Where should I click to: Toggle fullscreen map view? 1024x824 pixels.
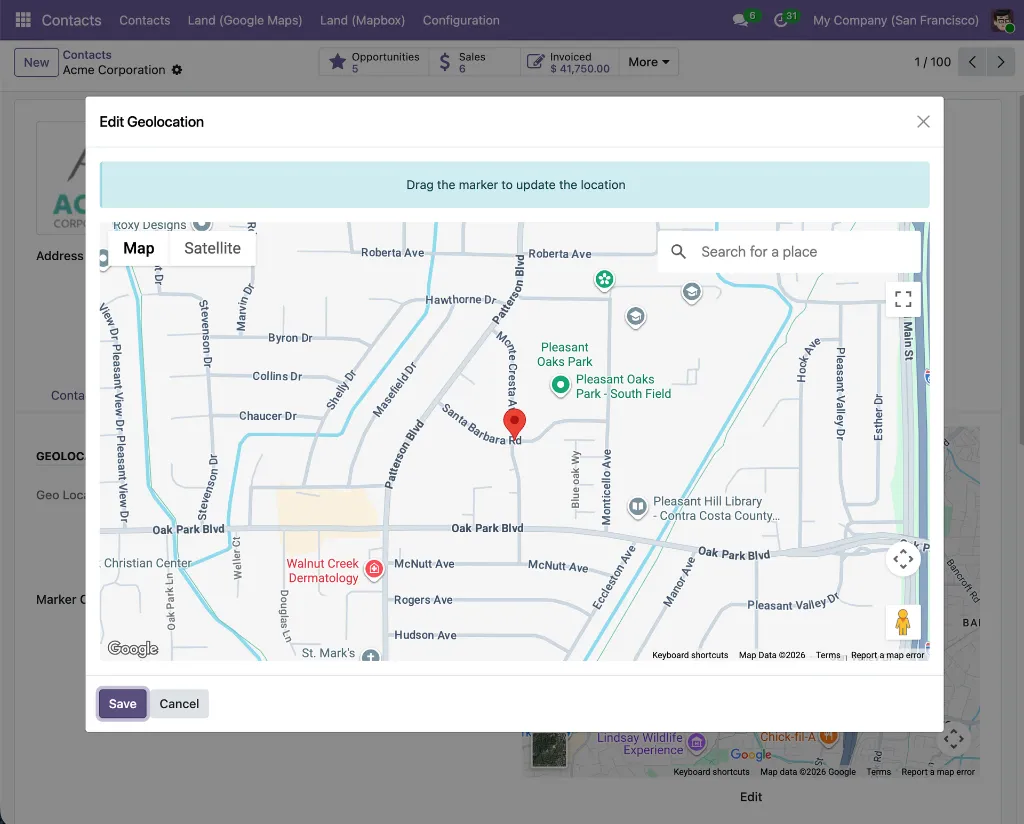[x=903, y=299]
